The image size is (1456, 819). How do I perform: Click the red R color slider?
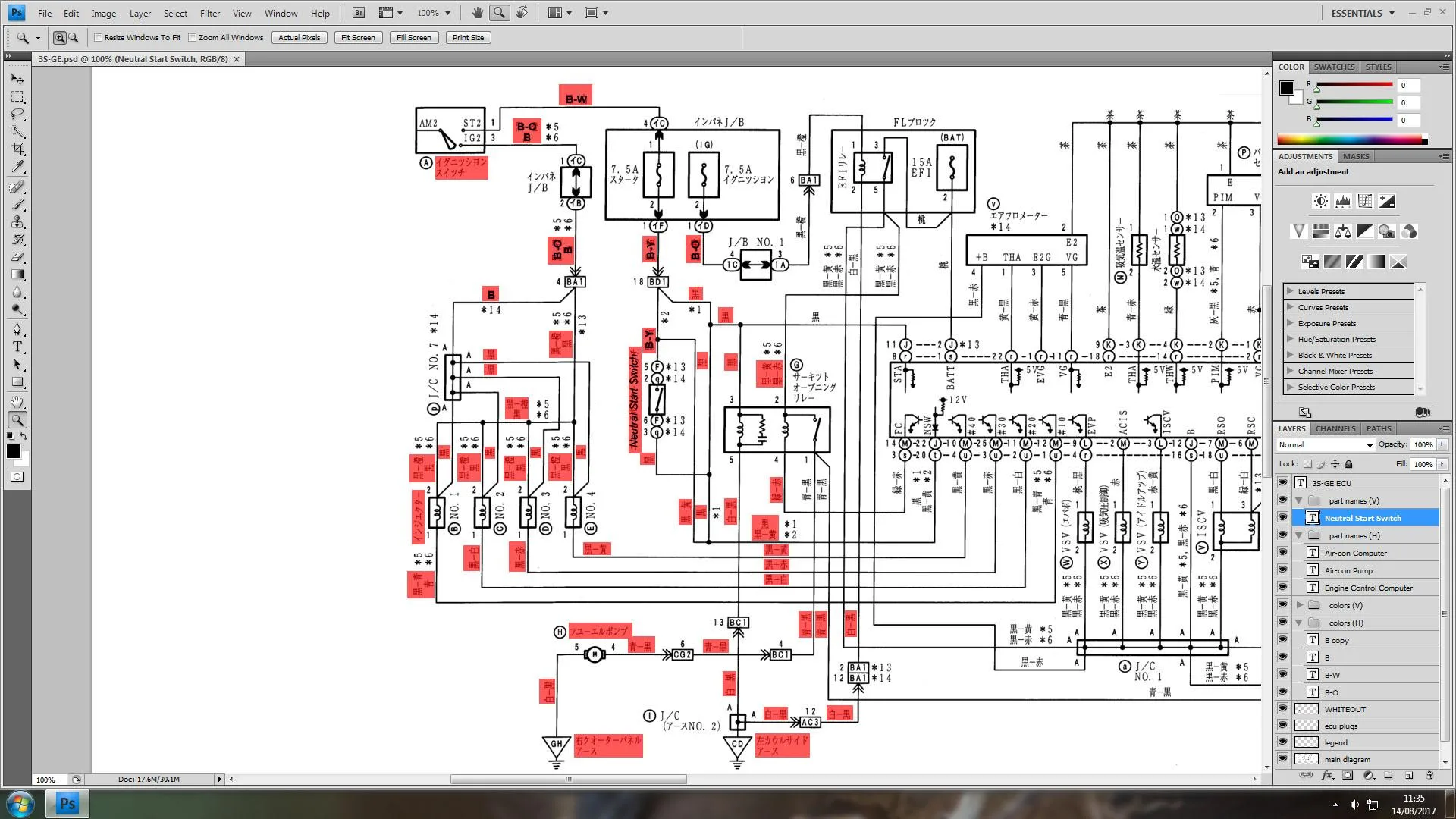click(1354, 84)
